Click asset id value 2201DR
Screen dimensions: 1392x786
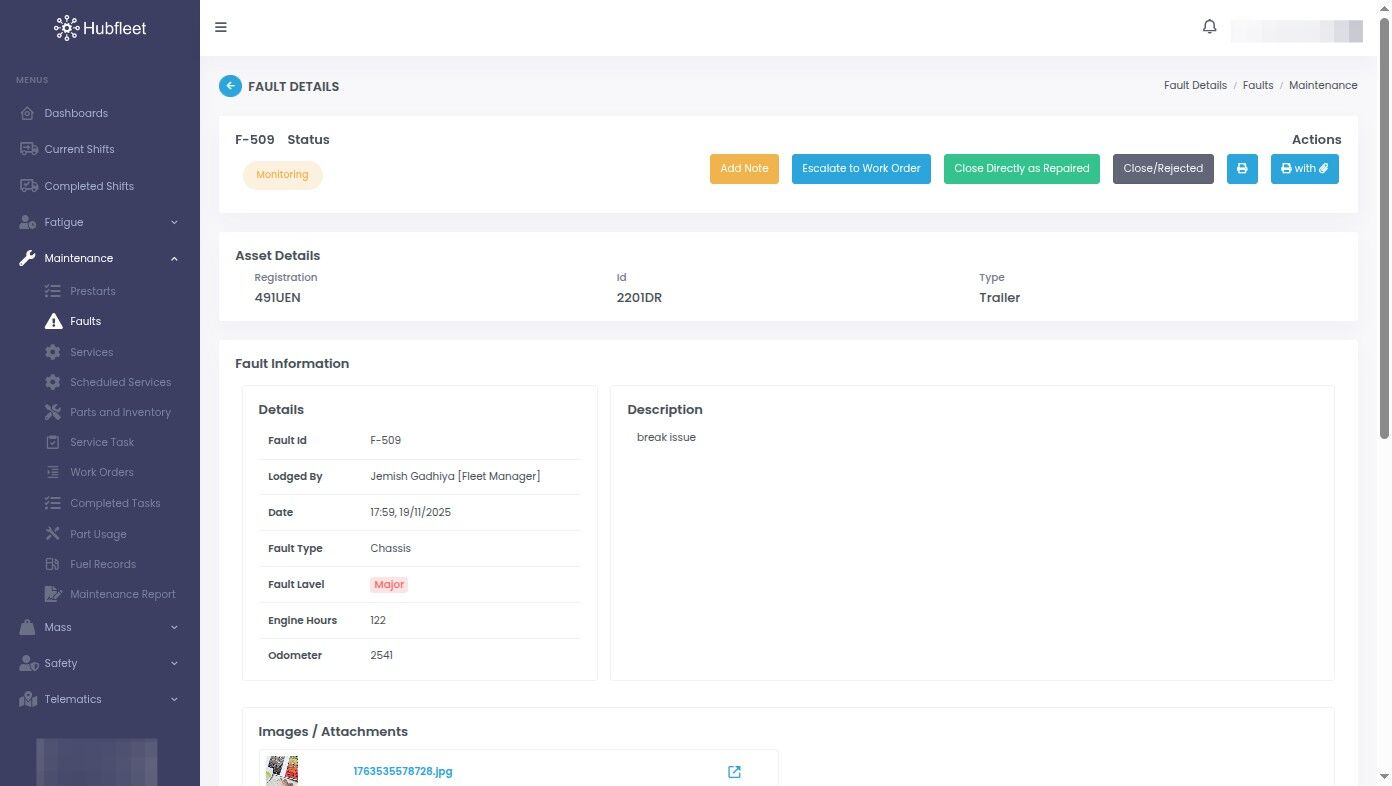click(x=639, y=297)
